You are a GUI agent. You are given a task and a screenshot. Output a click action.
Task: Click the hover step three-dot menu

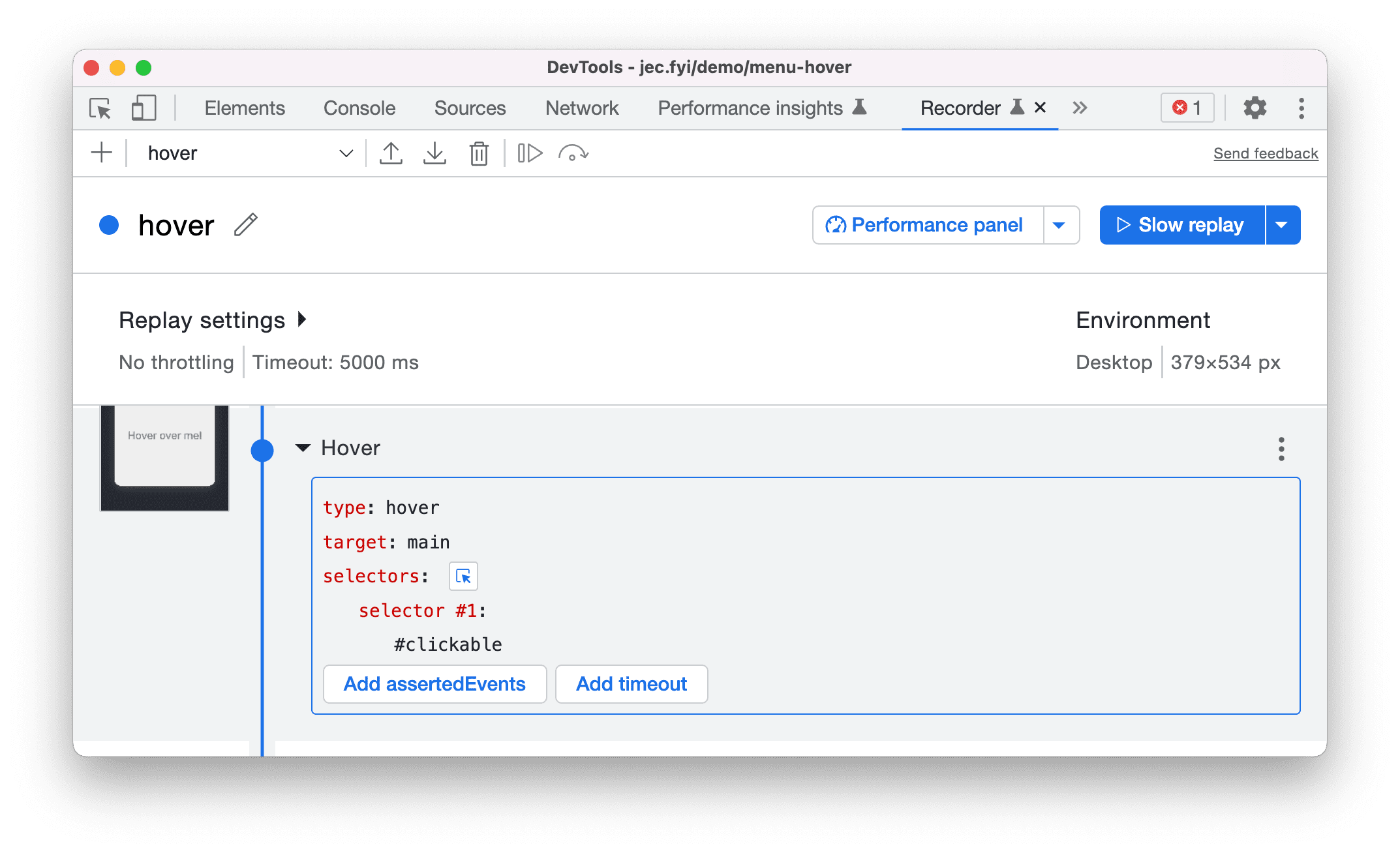[x=1281, y=449]
